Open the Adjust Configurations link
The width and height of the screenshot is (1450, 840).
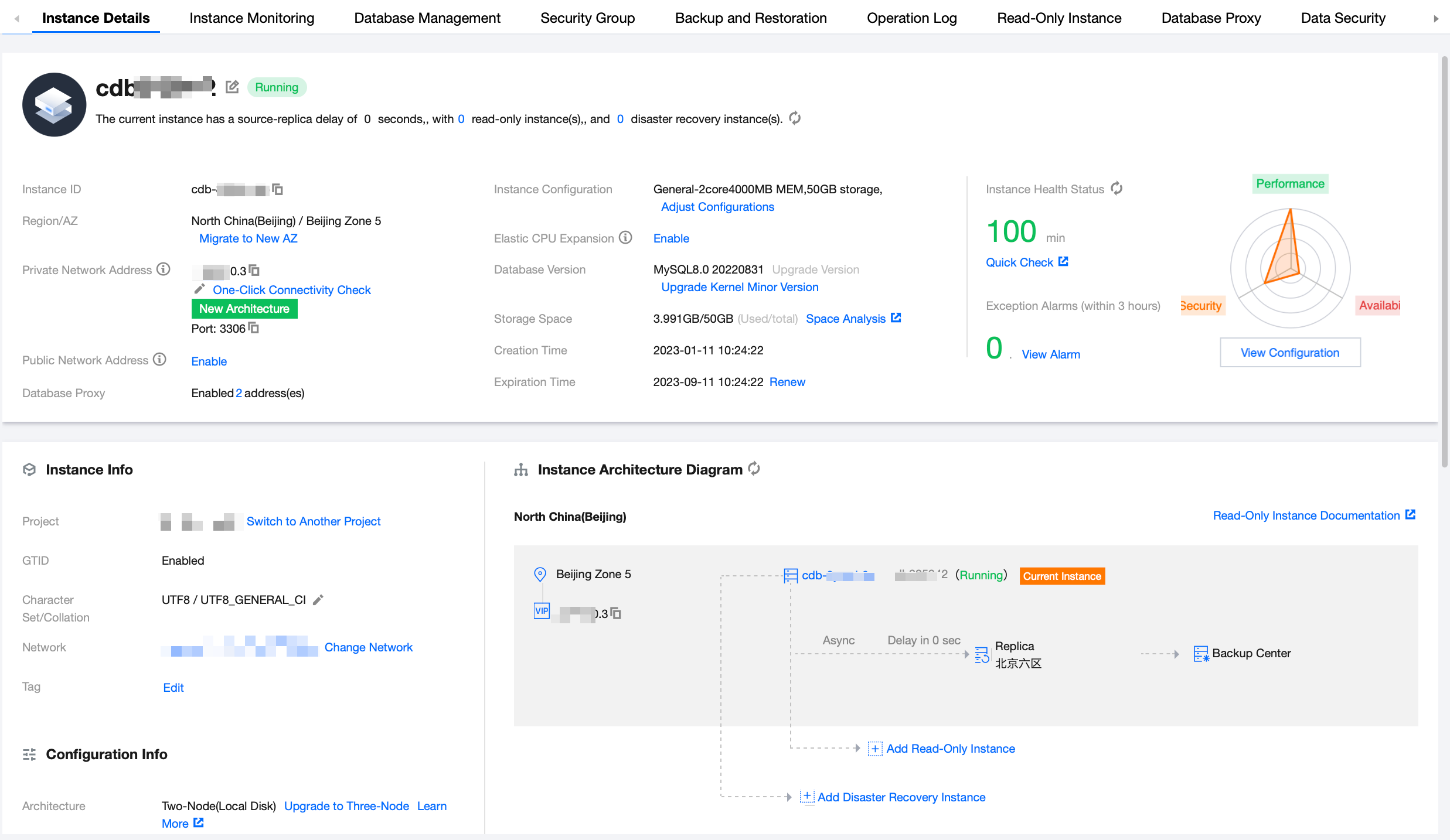point(717,207)
